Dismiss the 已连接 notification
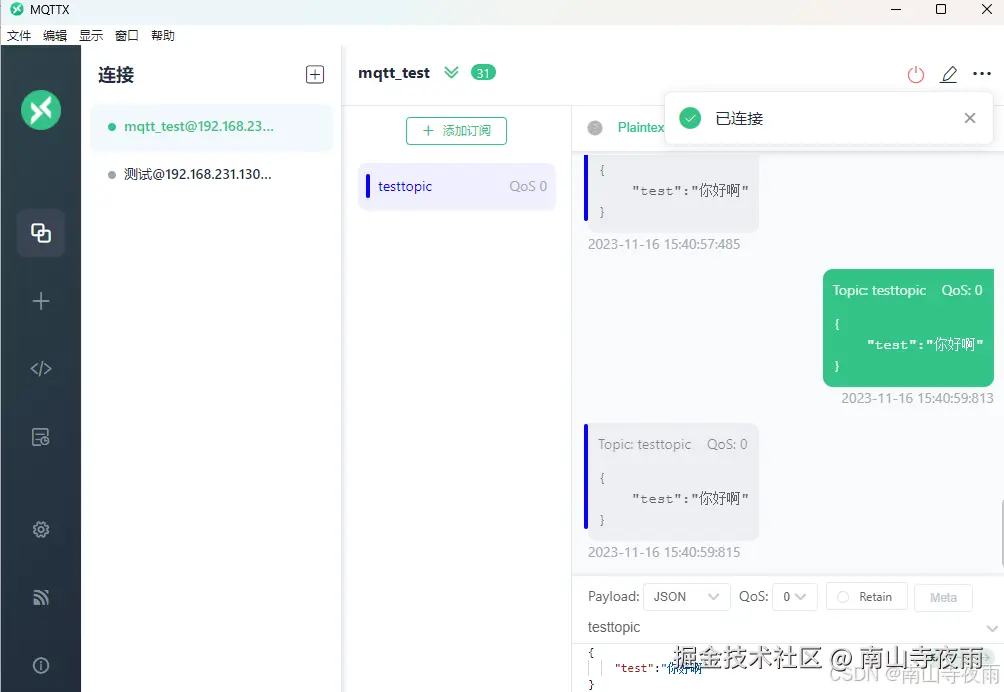This screenshot has width=1004, height=692. 969,117
